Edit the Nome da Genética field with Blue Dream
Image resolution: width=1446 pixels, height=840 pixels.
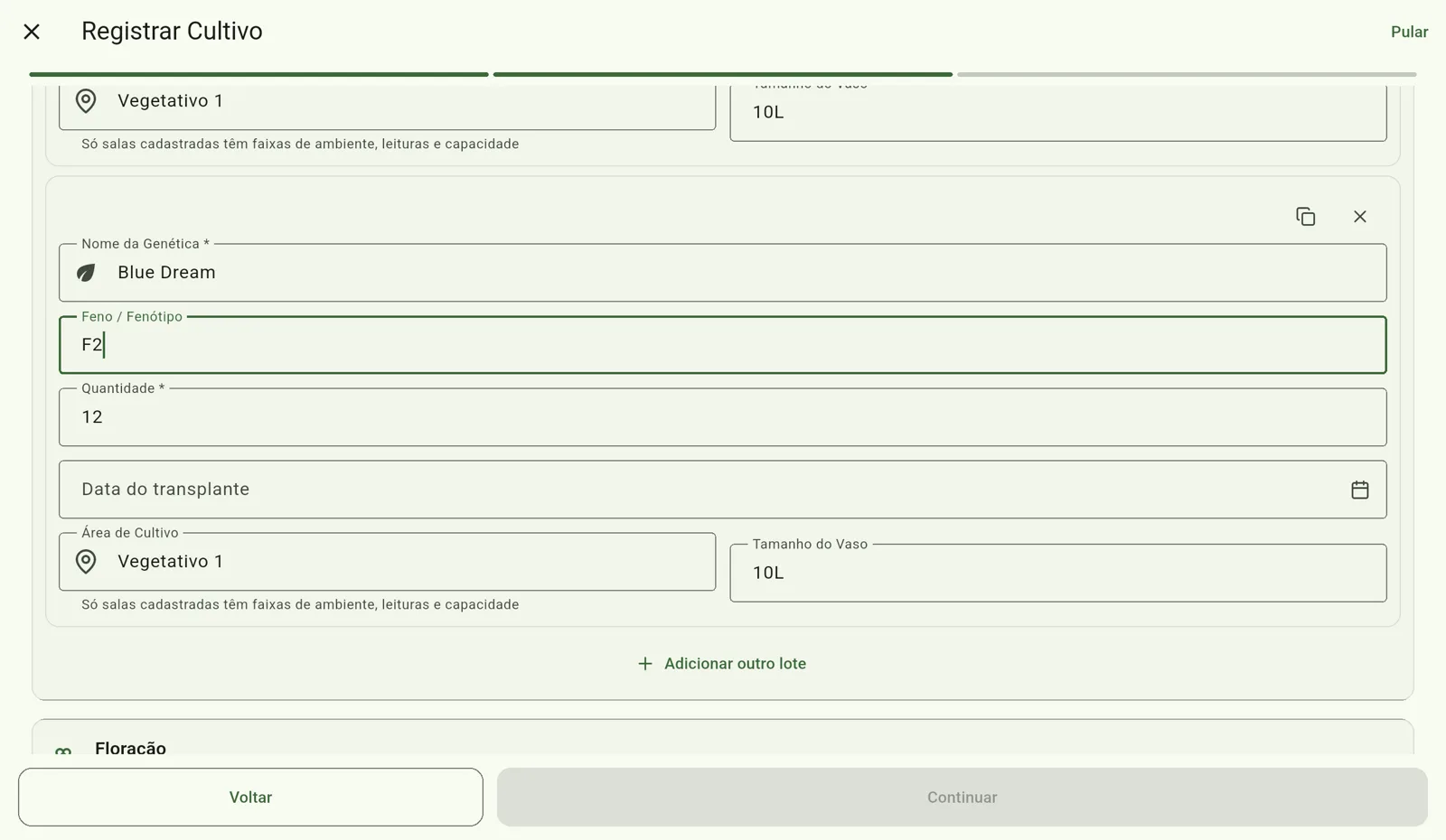coord(722,273)
